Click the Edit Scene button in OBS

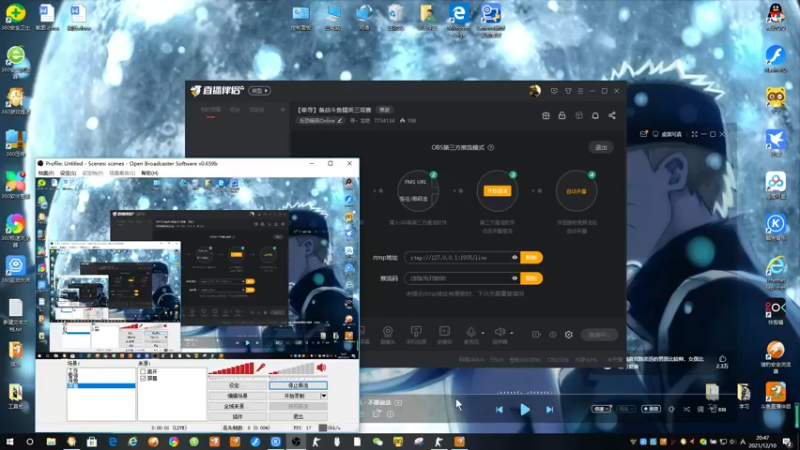(237, 396)
